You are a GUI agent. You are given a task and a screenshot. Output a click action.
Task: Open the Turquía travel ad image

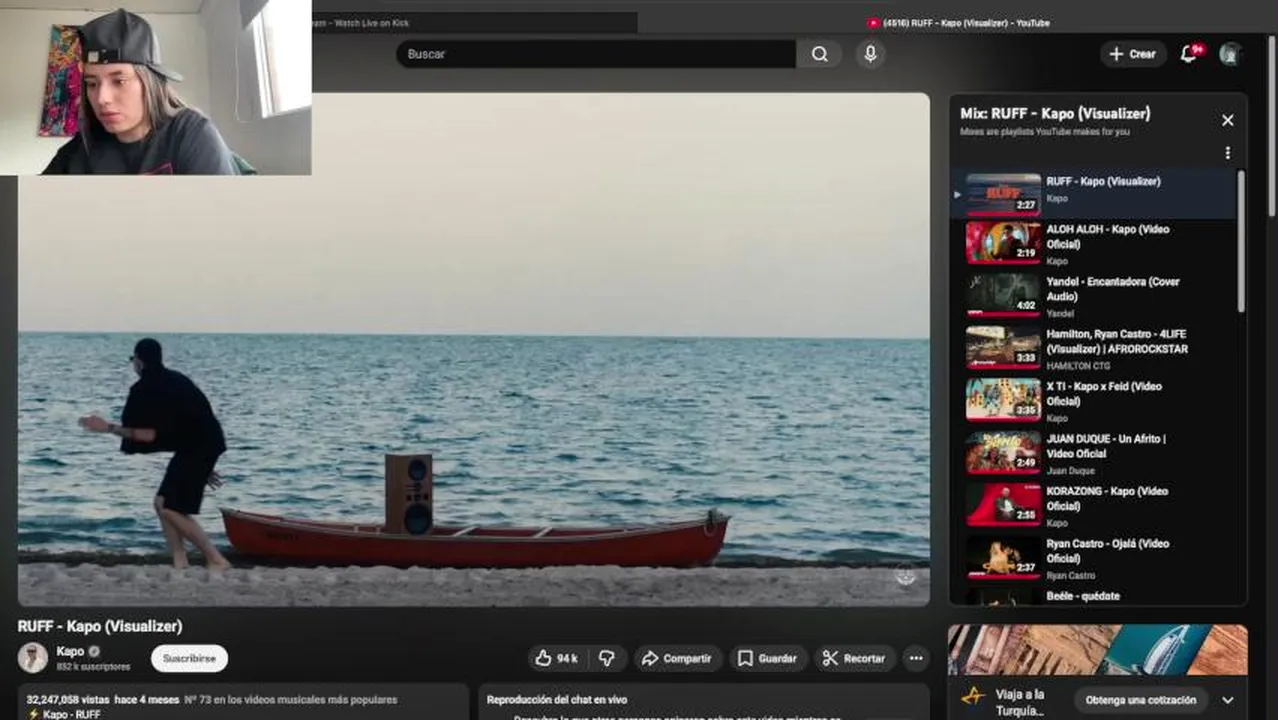[1097, 650]
